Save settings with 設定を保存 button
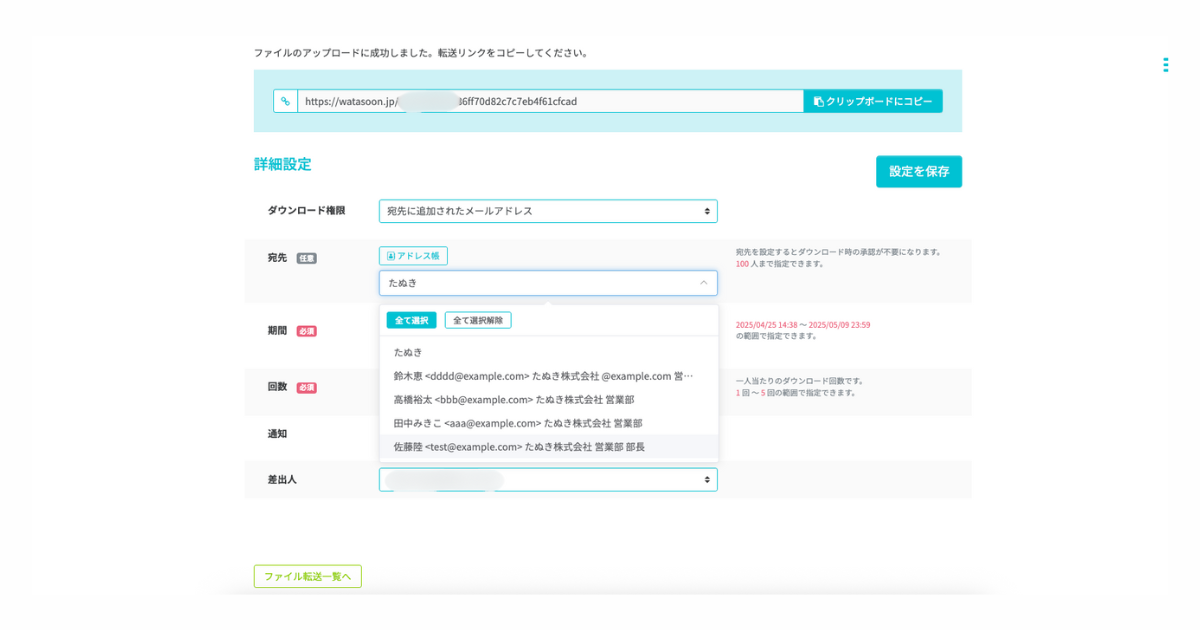Image resolution: width=1200 pixels, height=630 pixels. (919, 171)
